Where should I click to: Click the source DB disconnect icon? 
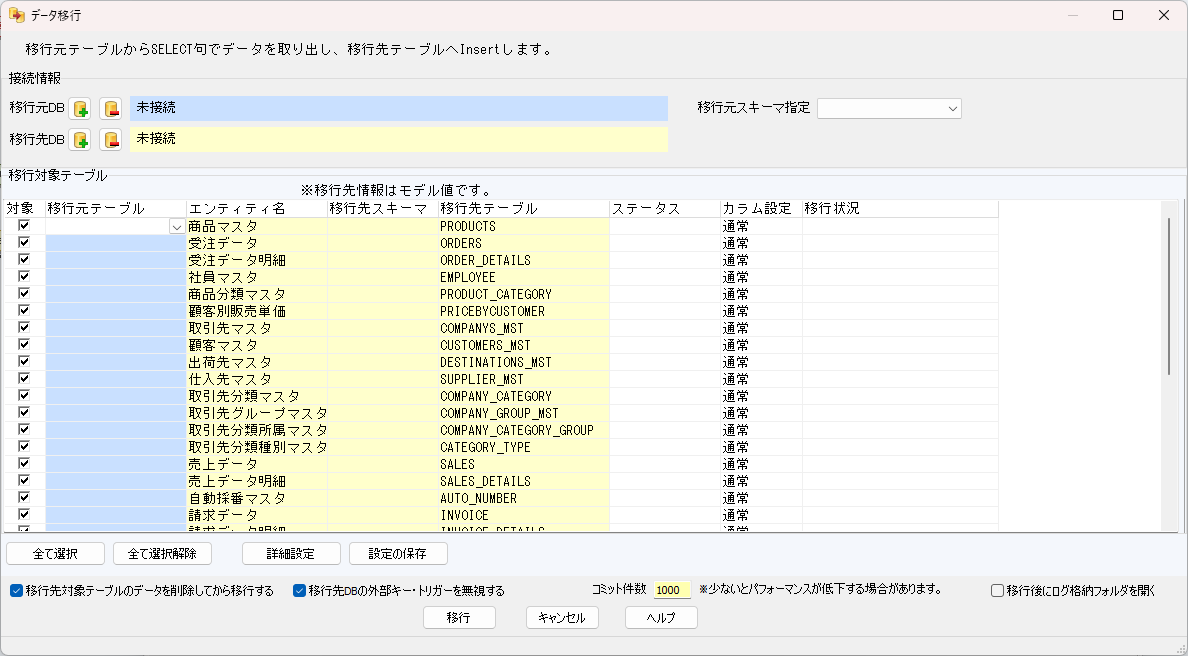tap(111, 108)
